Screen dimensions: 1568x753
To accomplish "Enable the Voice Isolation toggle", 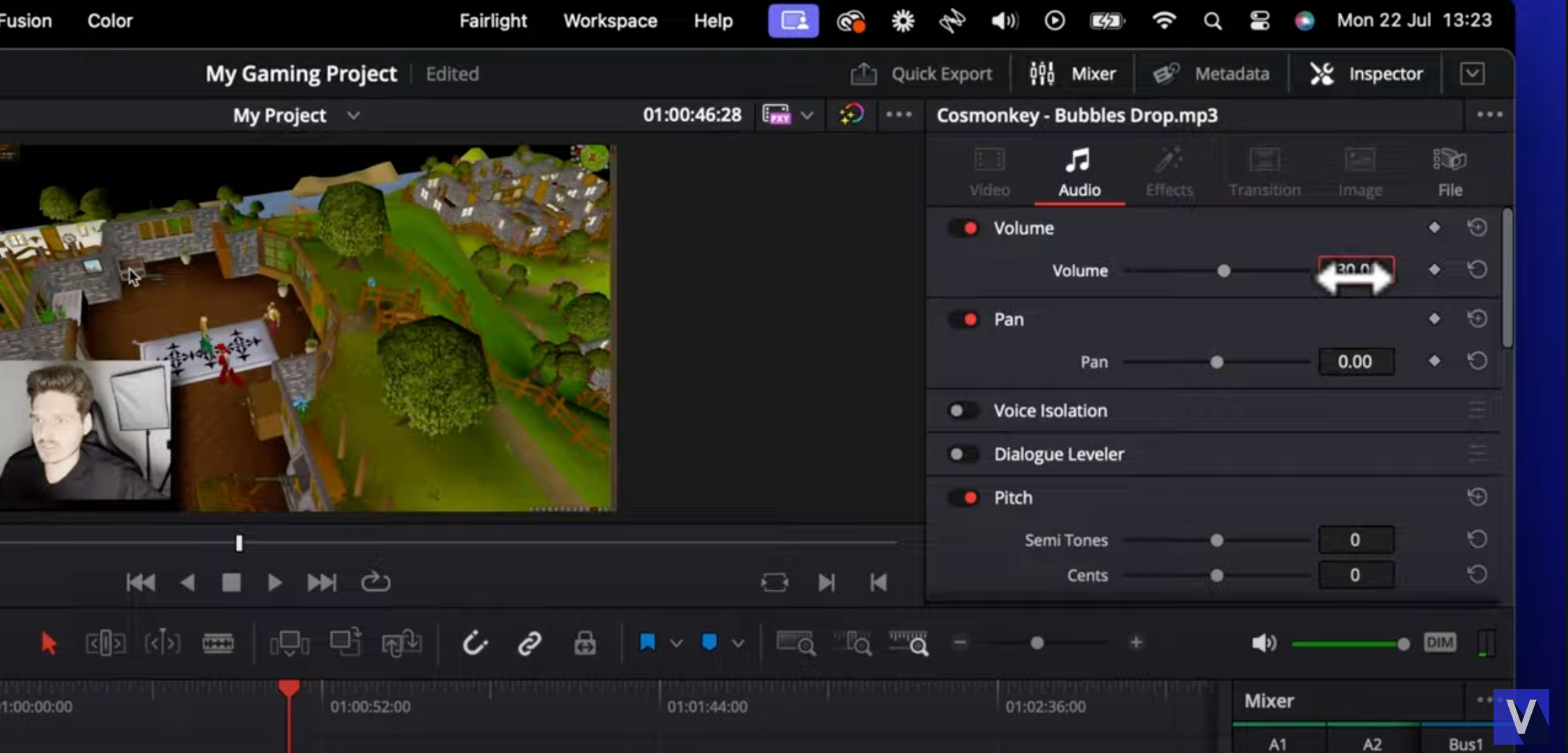I will click(963, 411).
